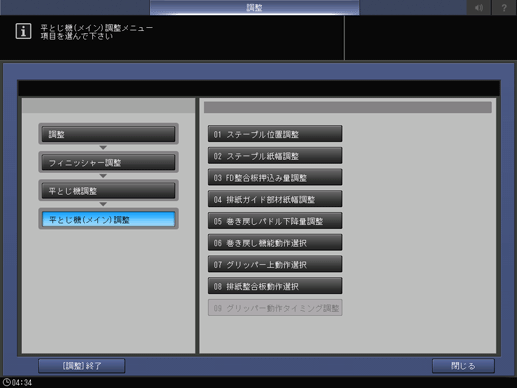Click the information icon in message area
The image size is (517, 388).
[23, 32]
